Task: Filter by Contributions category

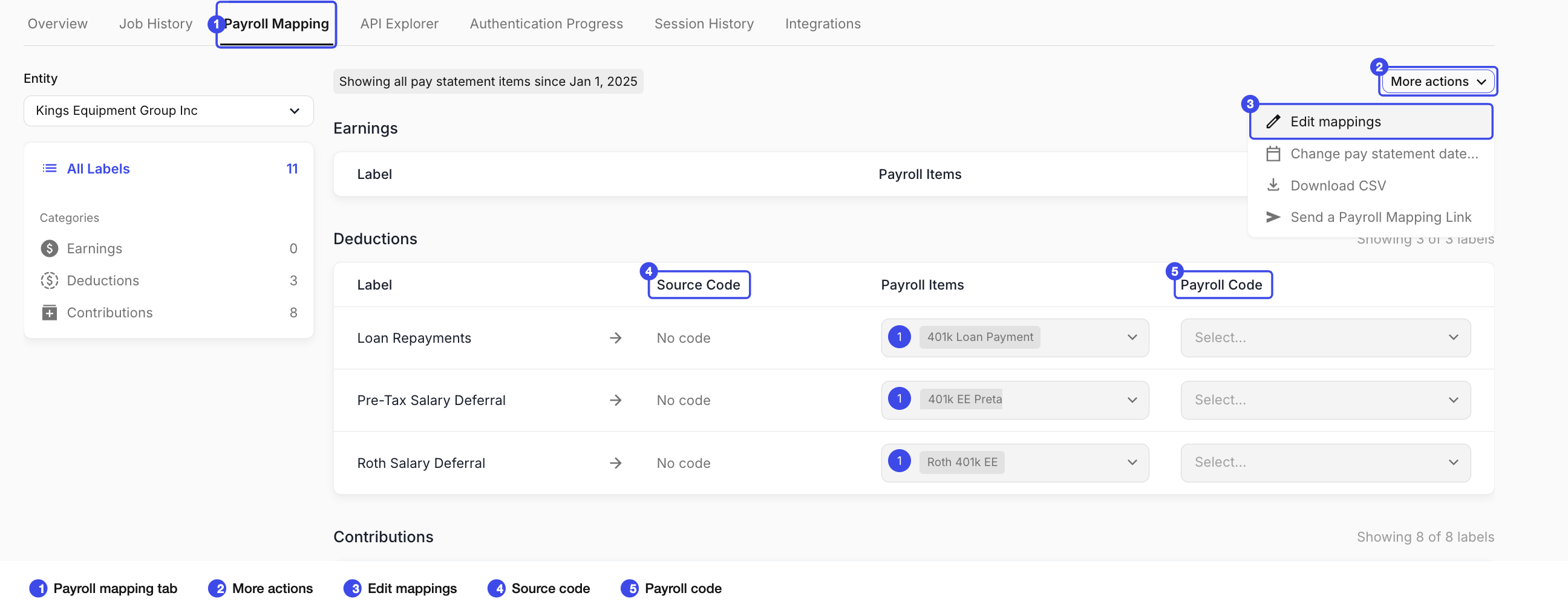Action: pyautogui.click(x=169, y=313)
